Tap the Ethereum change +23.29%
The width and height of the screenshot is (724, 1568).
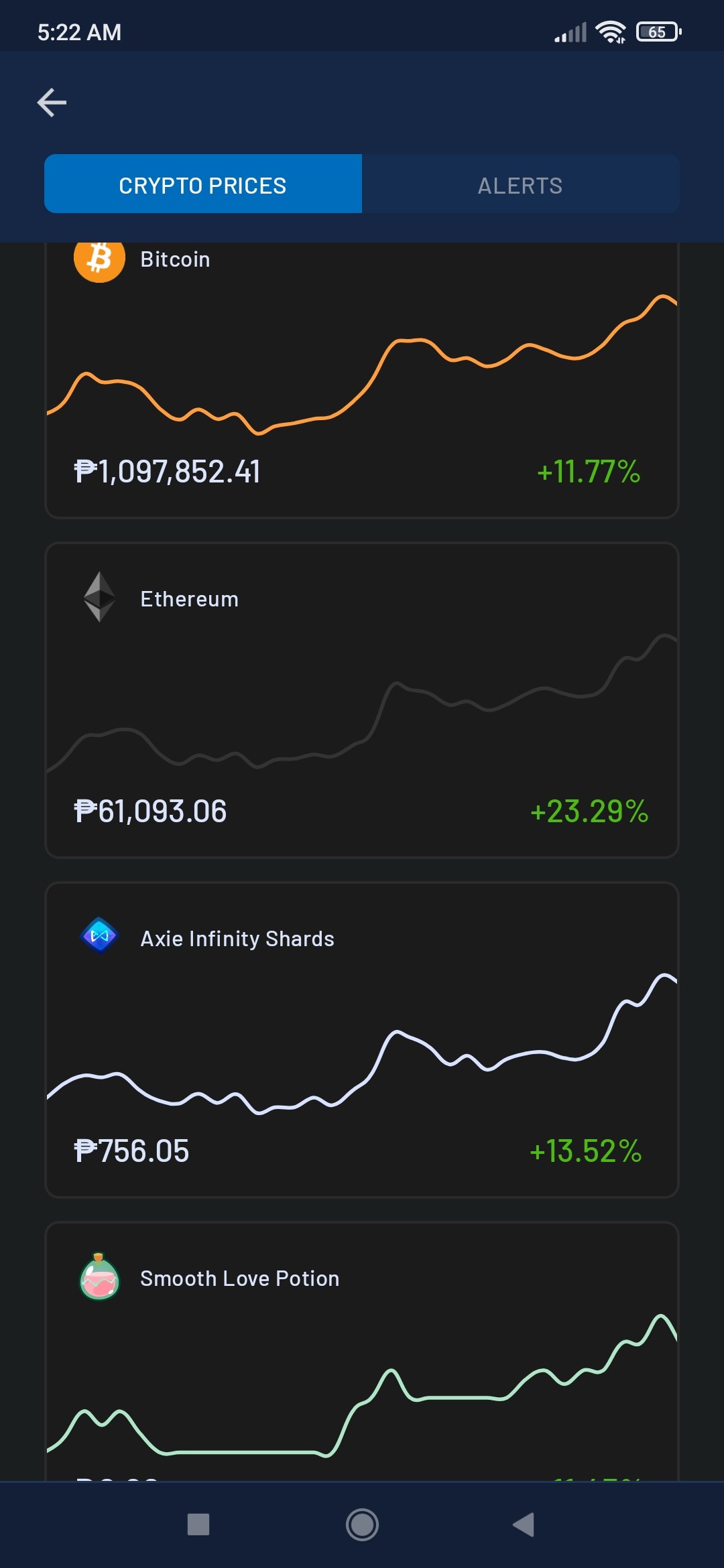[589, 811]
